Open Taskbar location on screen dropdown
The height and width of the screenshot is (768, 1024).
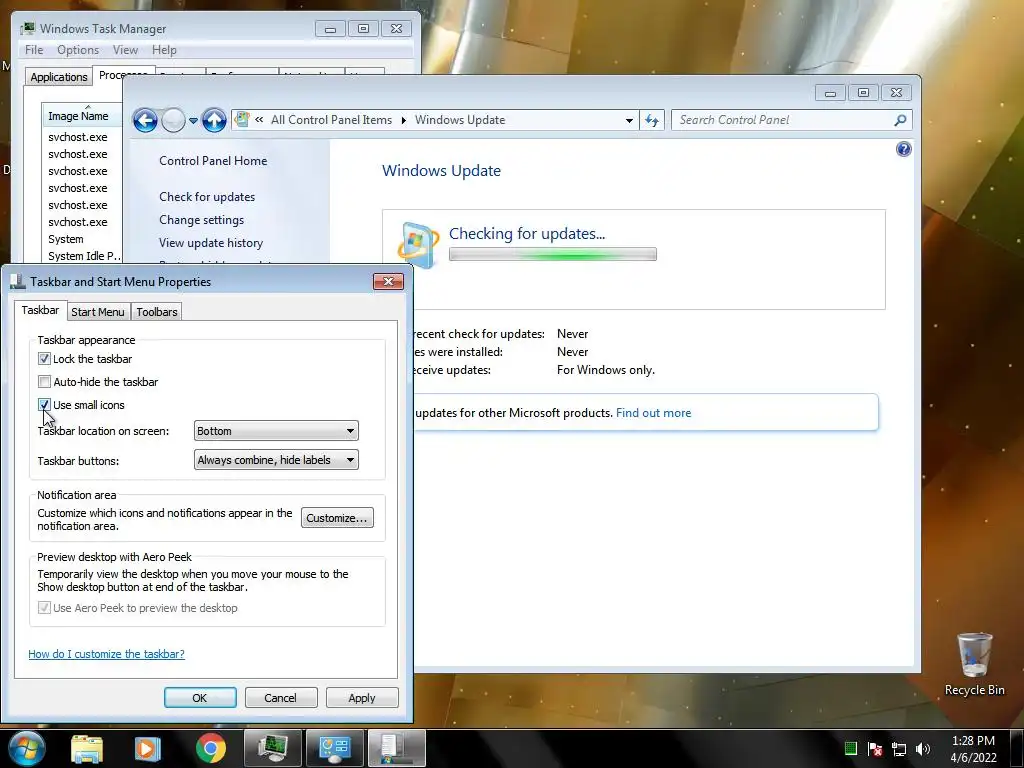[276, 431]
